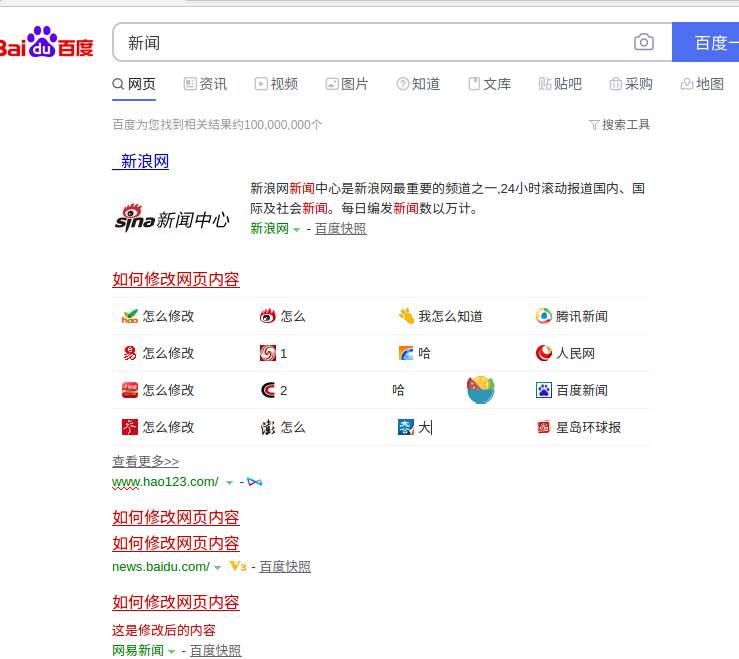Click 我怎么知道 text
This screenshot has width=739, height=659.
point(450,316)
